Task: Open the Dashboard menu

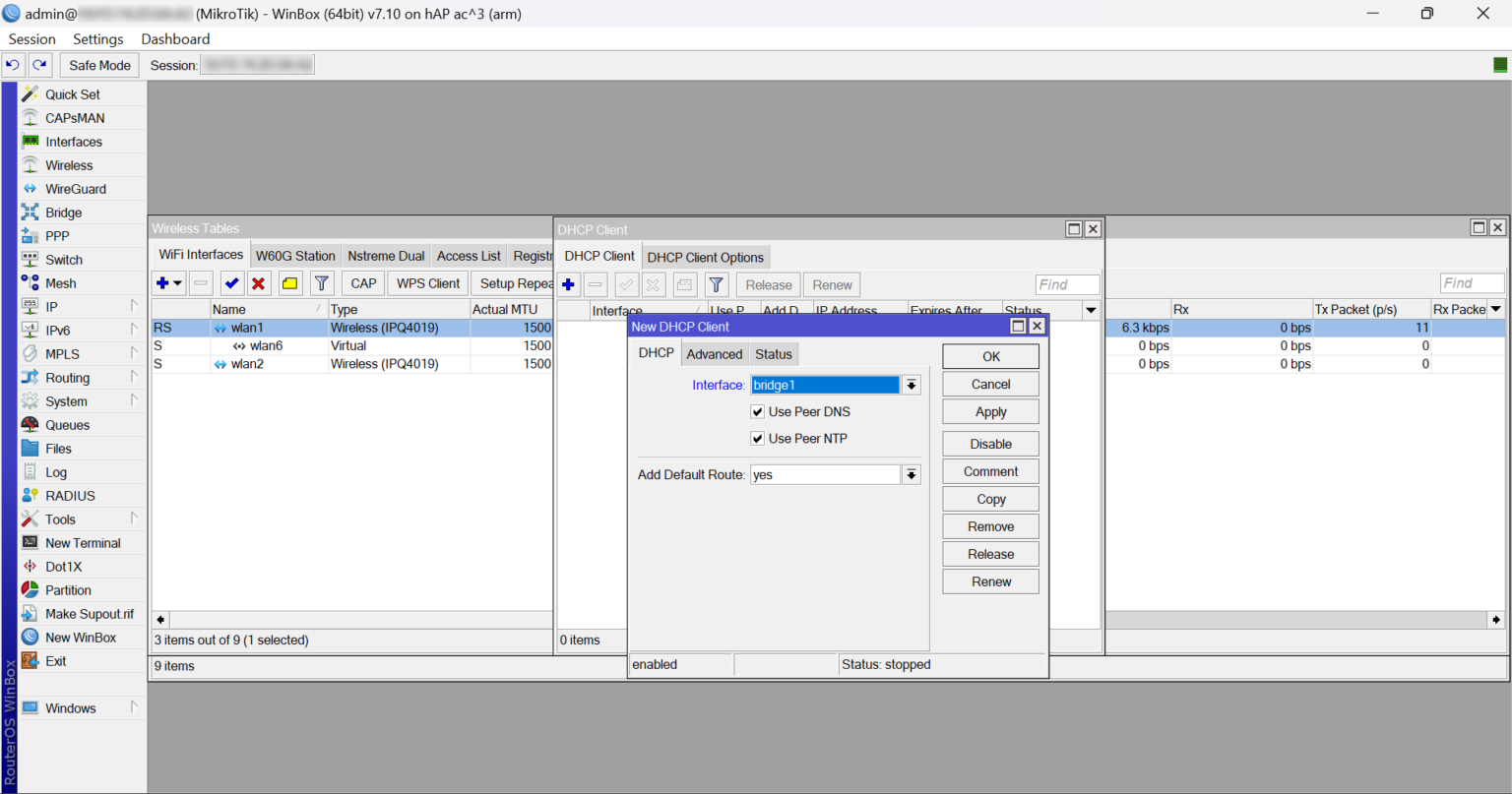Action: click(174, 38)
